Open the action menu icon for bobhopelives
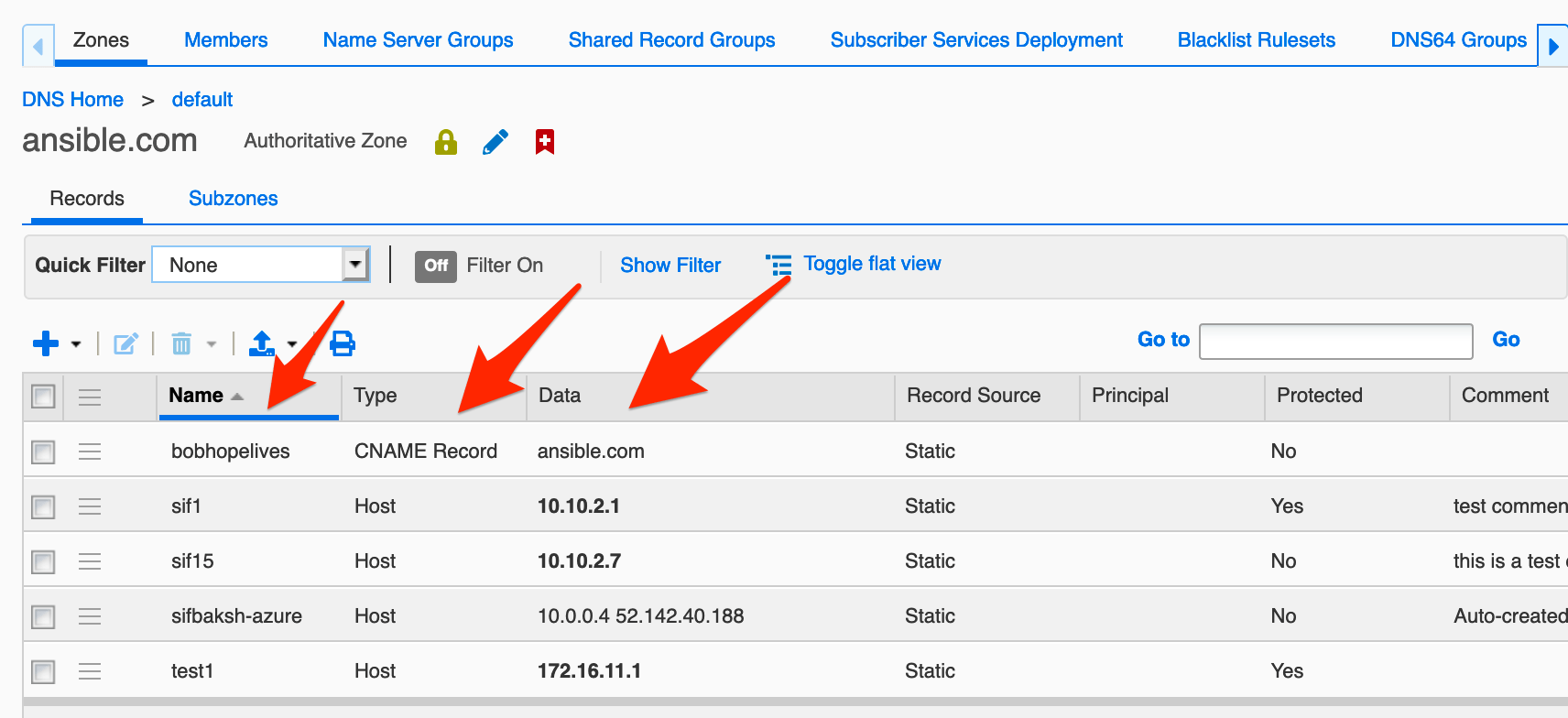 pos(90,451)
